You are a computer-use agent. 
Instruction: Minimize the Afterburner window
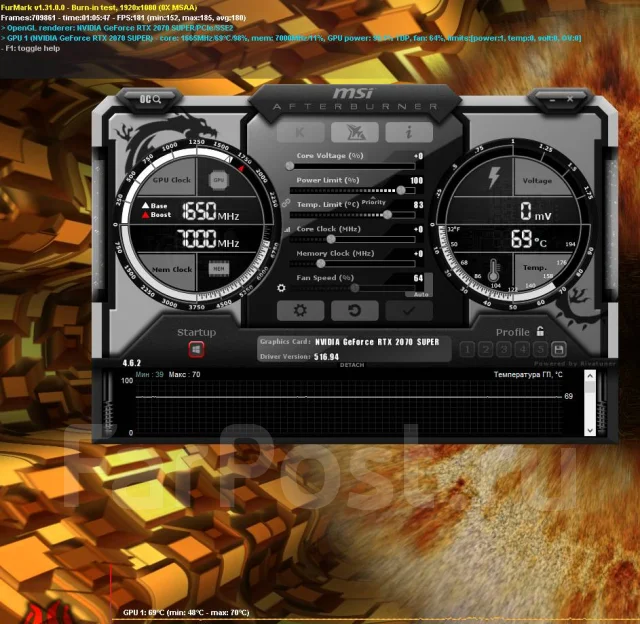coord(552,99)
